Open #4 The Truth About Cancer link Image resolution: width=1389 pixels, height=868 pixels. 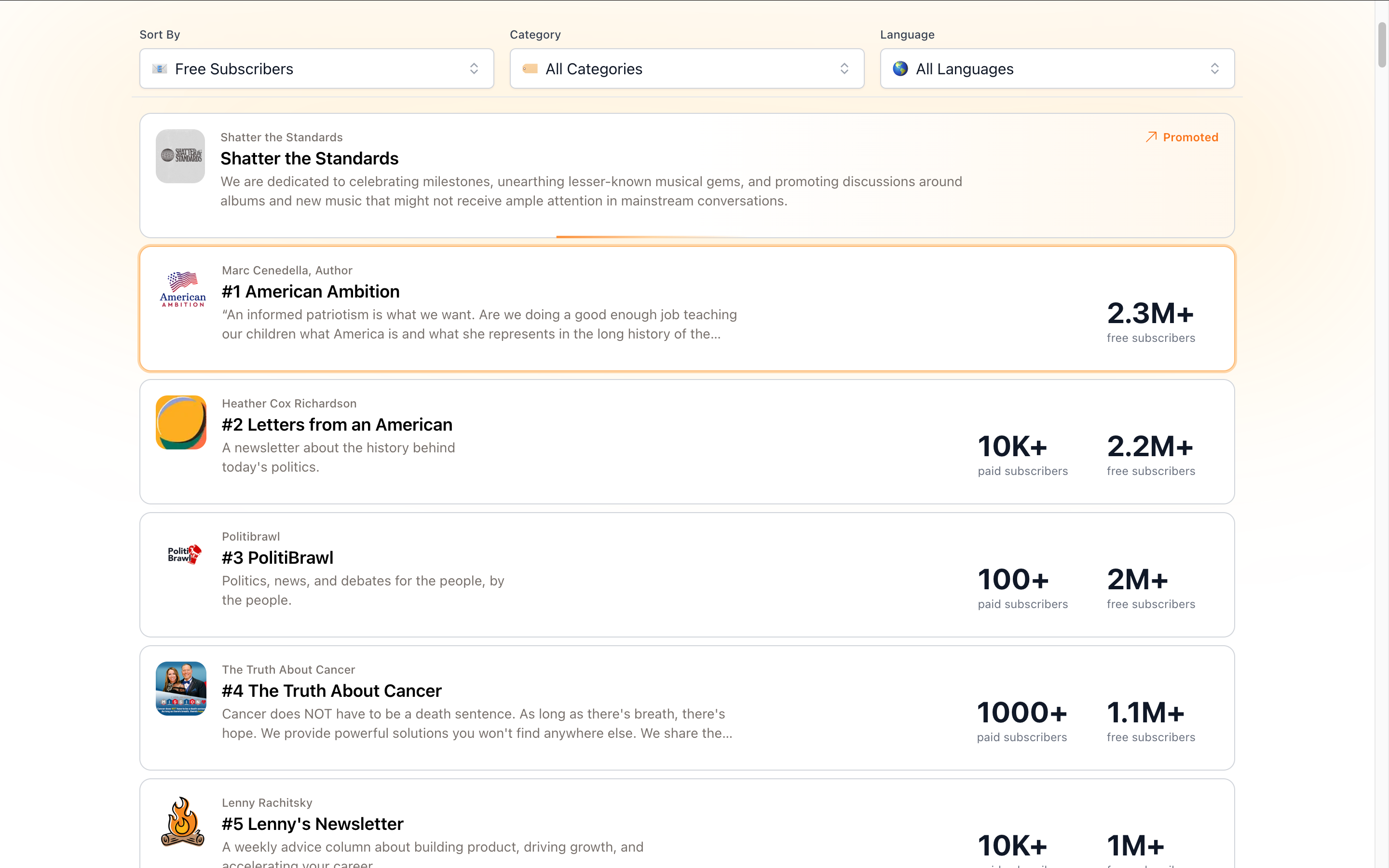332,691
